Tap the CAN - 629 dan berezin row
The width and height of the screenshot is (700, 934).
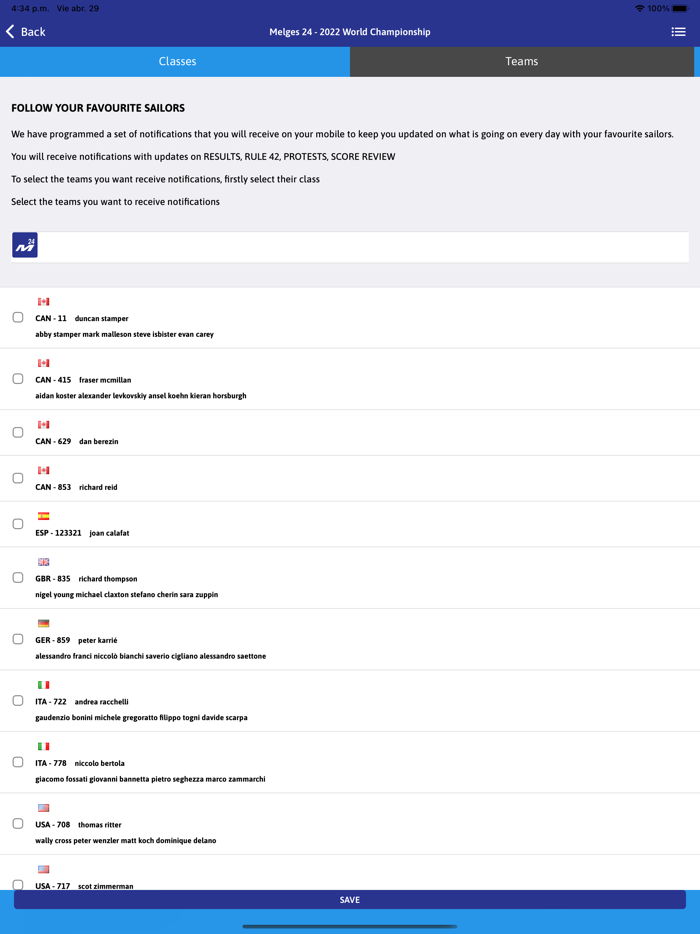300,433
